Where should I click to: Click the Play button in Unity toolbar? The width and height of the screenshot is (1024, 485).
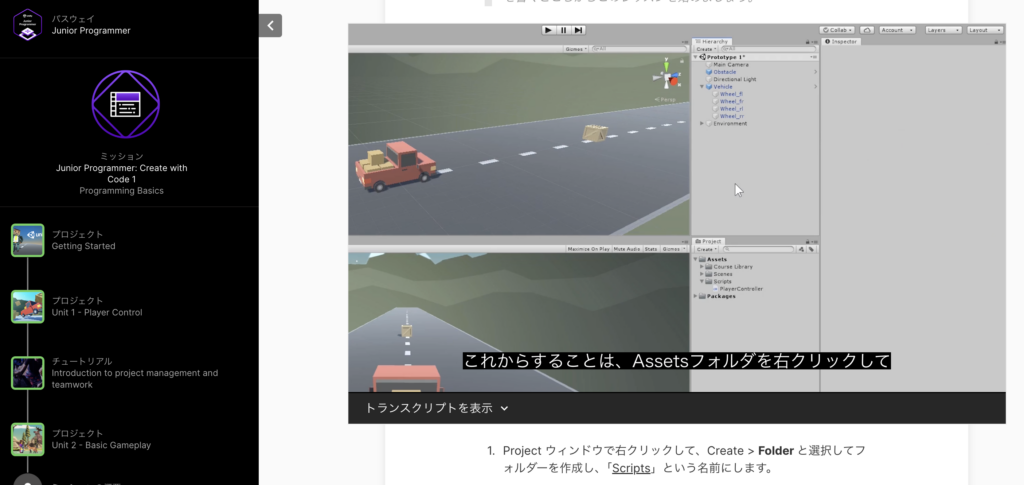click(548, 30)
